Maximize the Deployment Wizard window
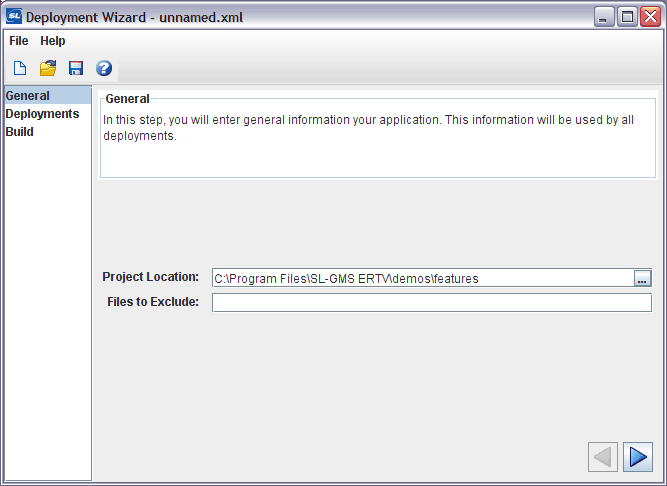Image resolution: width=667 pixels, height=486 pixels. point(627,17)
